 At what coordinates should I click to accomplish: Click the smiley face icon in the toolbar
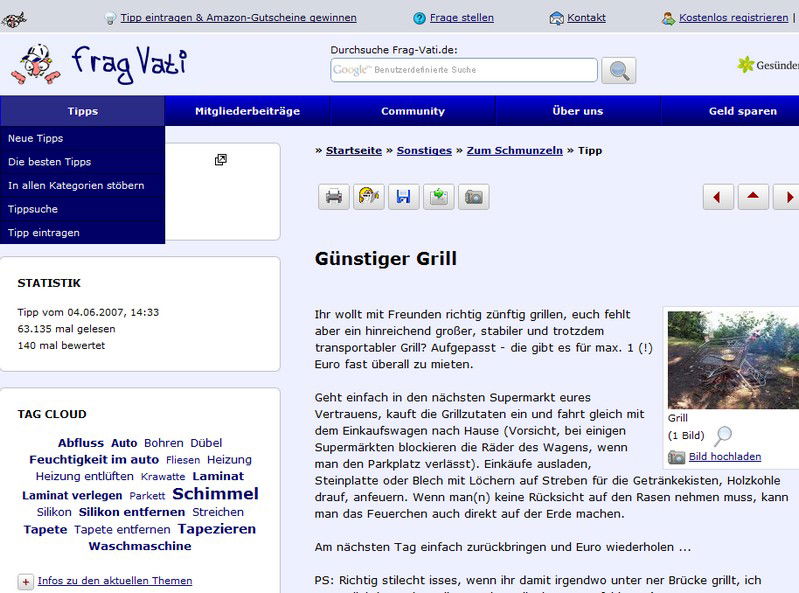tap(368, 197)
